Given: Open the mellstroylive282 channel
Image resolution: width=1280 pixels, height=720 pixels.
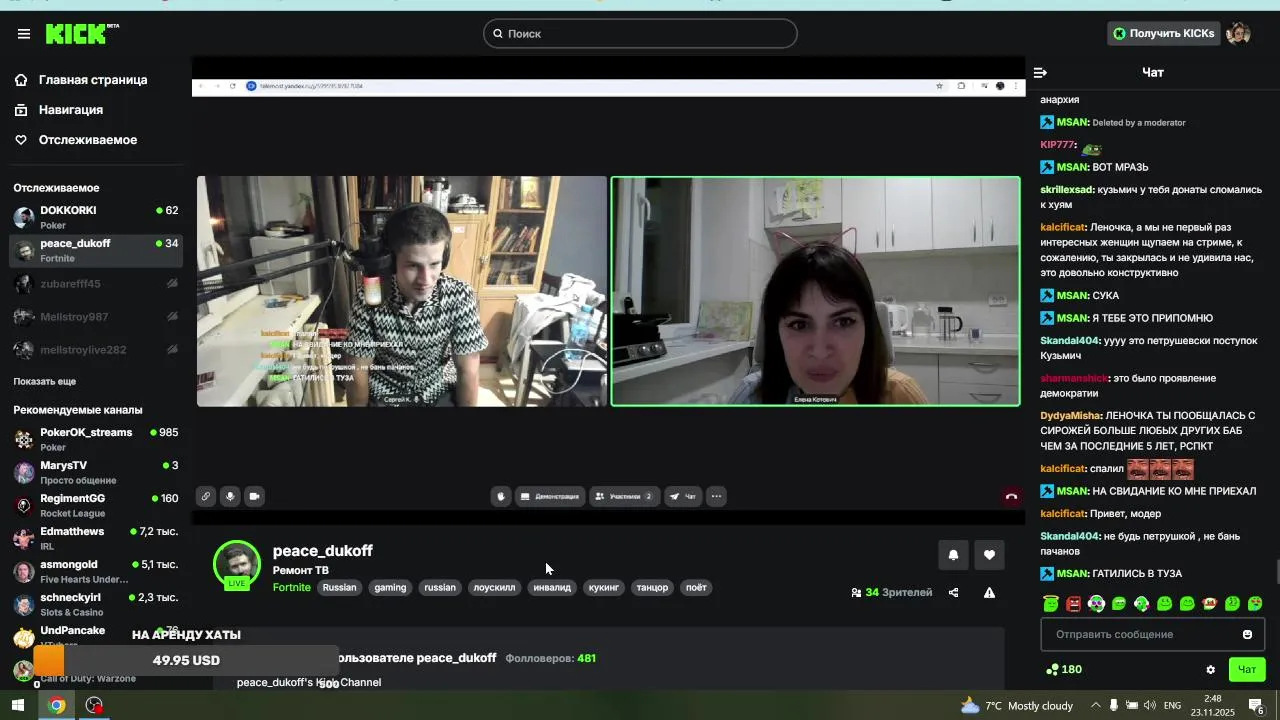Looking at the screenshot, I should click(96, 350).
